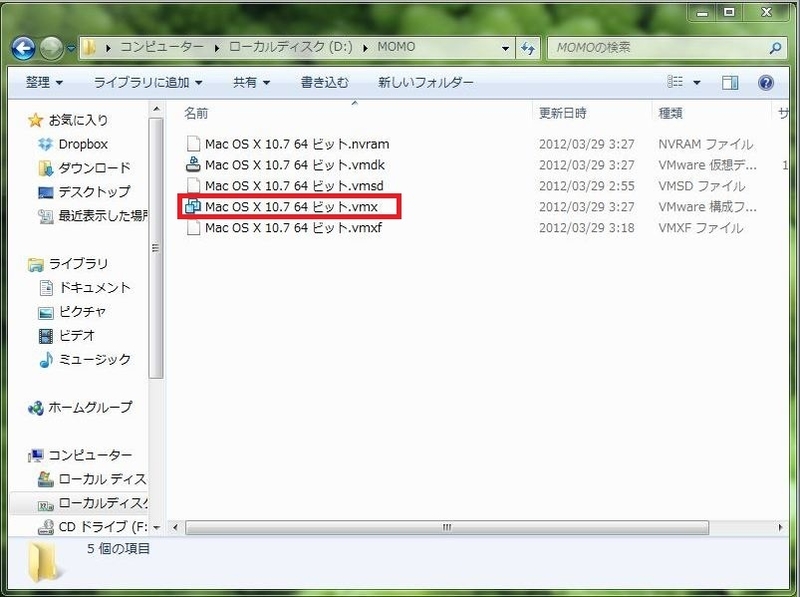Click the horizontal scrollbar right arrow
Screen dimensions: 800x597
pos(780,527)
